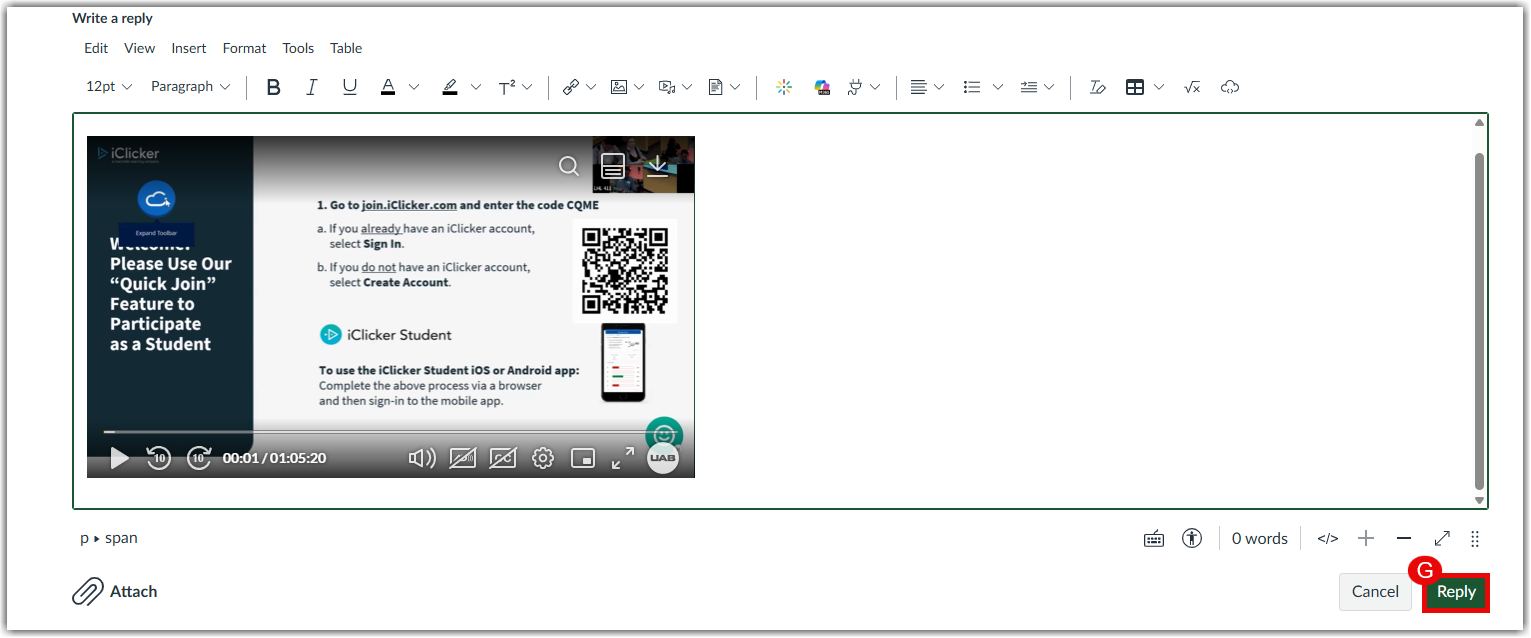Expand the link options arrow
Viewport: 1531px width, 638px height.
pos(591,87)
